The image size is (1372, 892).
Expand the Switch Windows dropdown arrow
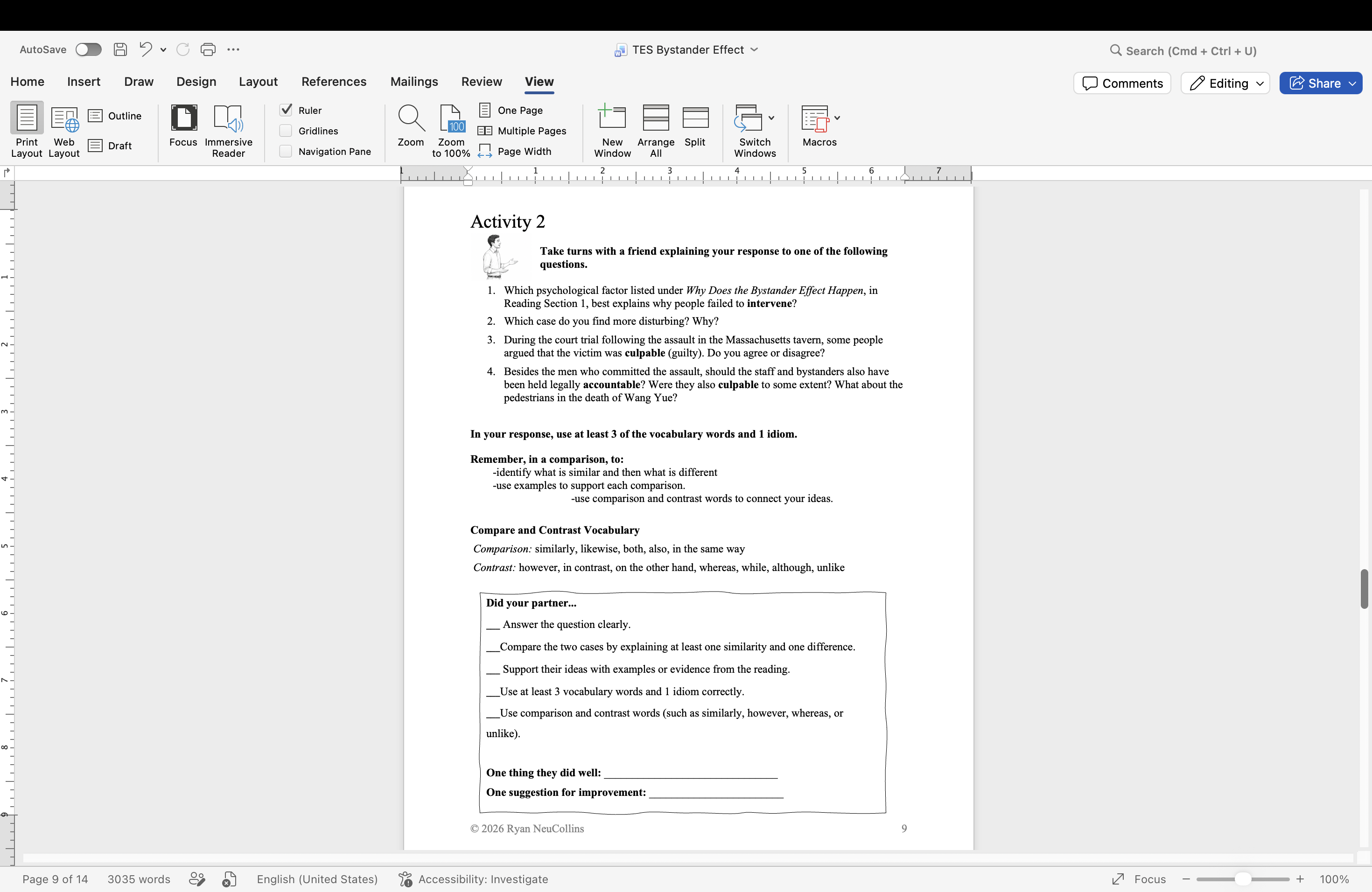(771, 118)
